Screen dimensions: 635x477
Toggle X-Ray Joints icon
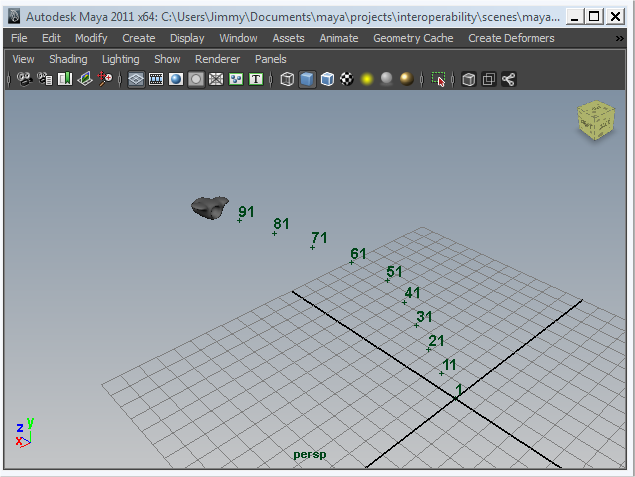pyautogui.click(x=509, y=79)
